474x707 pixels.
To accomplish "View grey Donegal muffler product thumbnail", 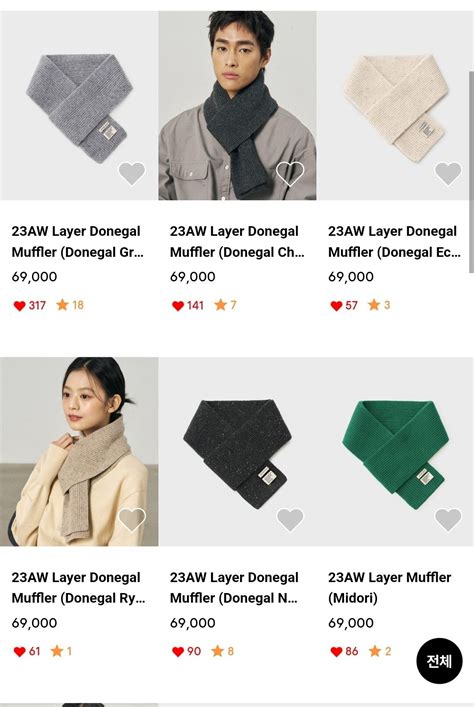I will tap(79, 106).
